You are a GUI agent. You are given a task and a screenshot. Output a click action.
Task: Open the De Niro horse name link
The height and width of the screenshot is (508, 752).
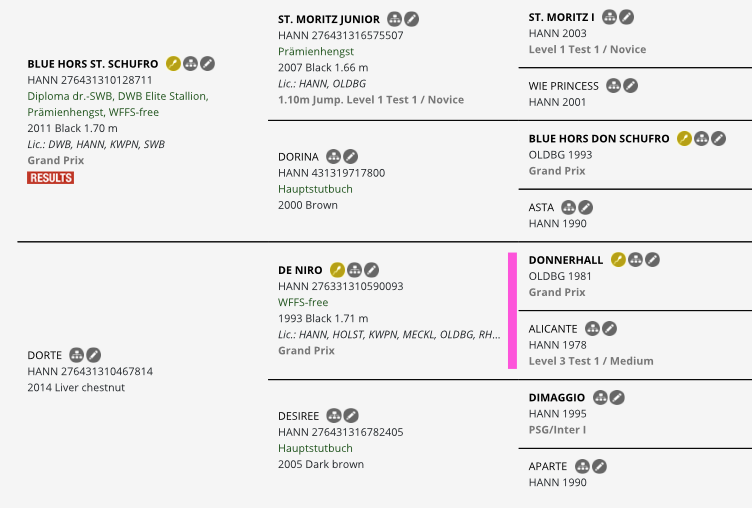[300, 270]
